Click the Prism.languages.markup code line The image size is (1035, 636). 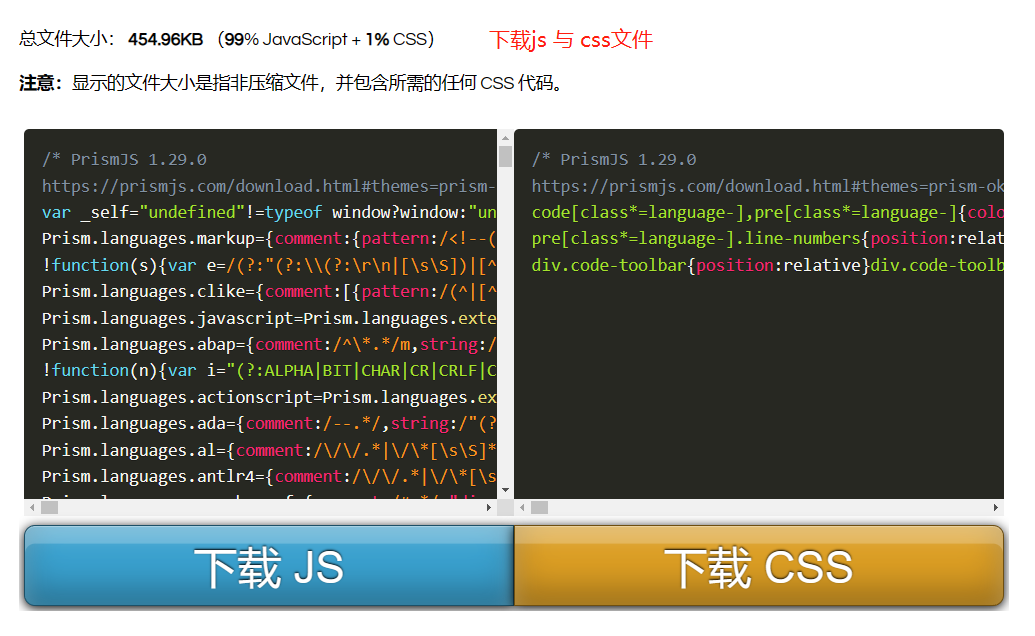click(269, 239)
